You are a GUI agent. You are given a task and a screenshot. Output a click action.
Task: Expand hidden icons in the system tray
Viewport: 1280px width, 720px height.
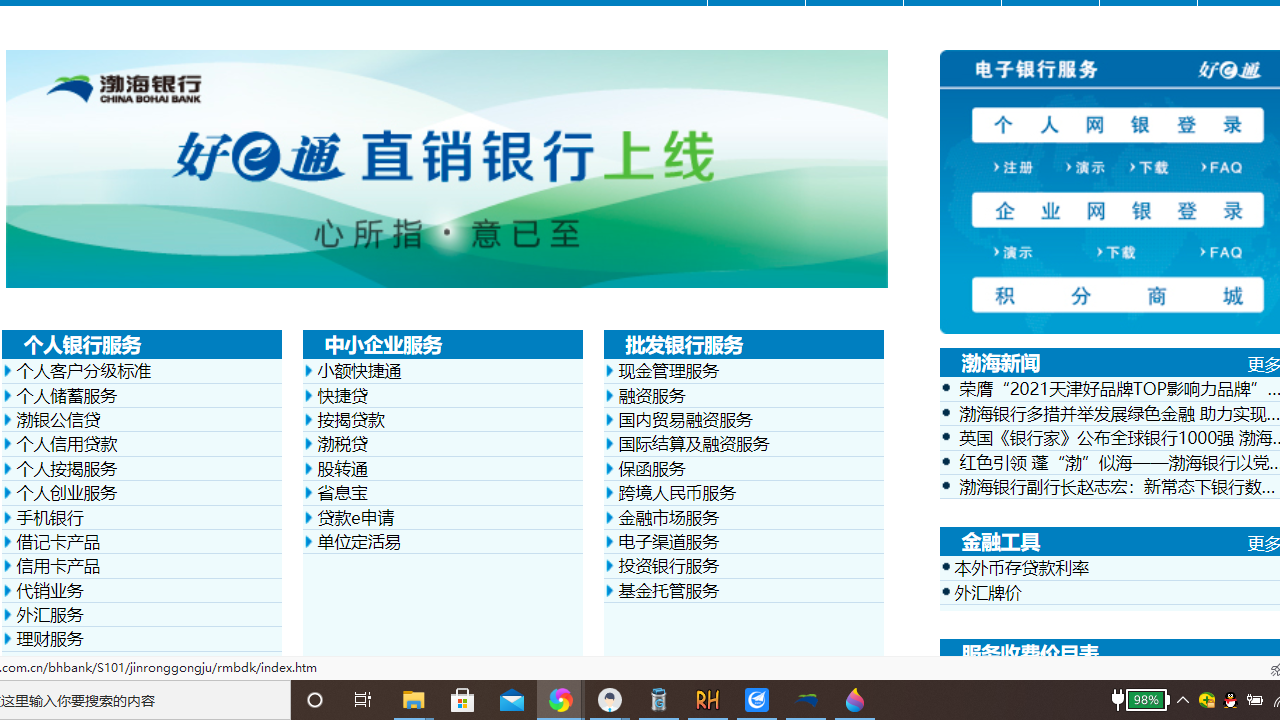tap(1182, 700)
